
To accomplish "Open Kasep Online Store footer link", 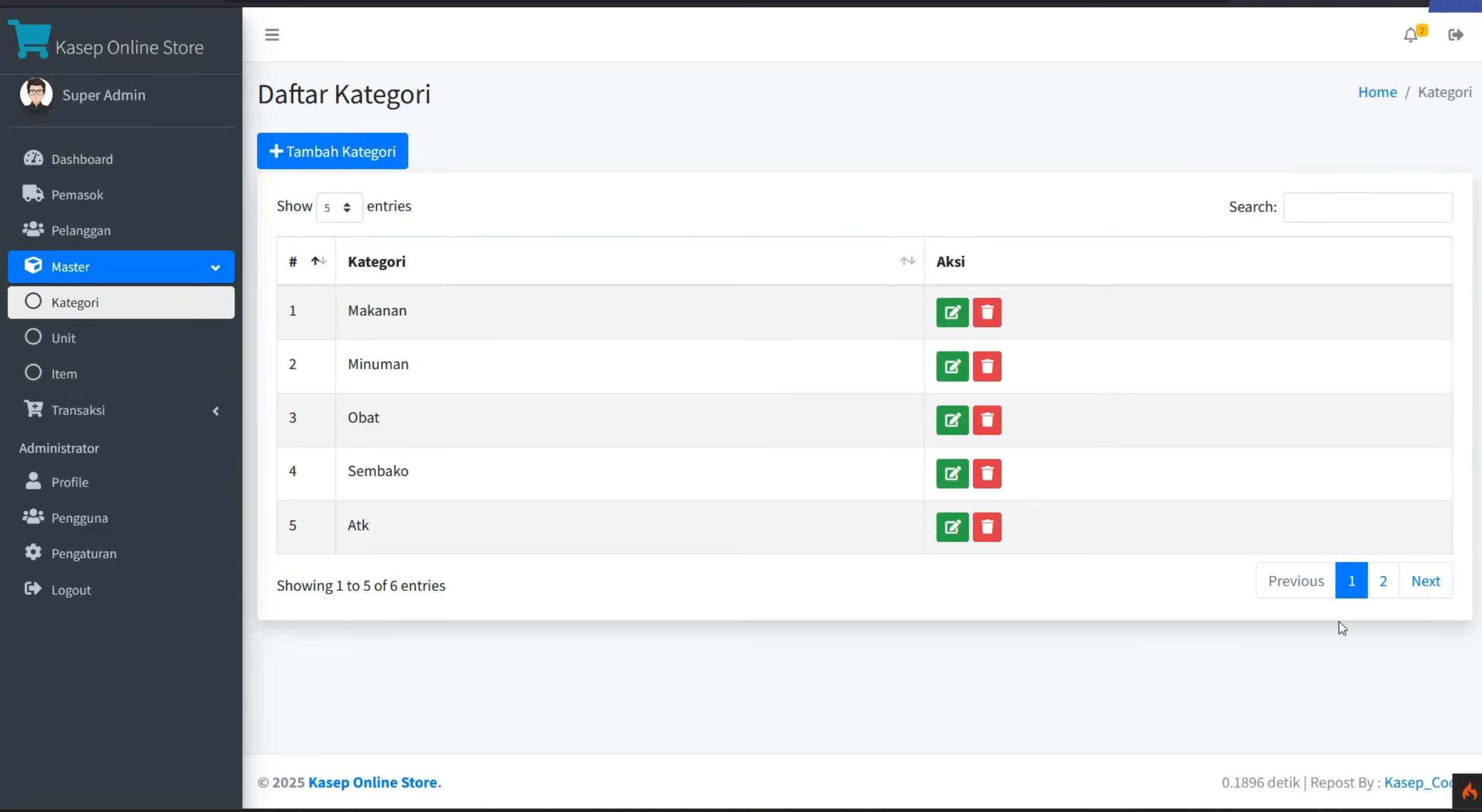I will tap(374, 782).
